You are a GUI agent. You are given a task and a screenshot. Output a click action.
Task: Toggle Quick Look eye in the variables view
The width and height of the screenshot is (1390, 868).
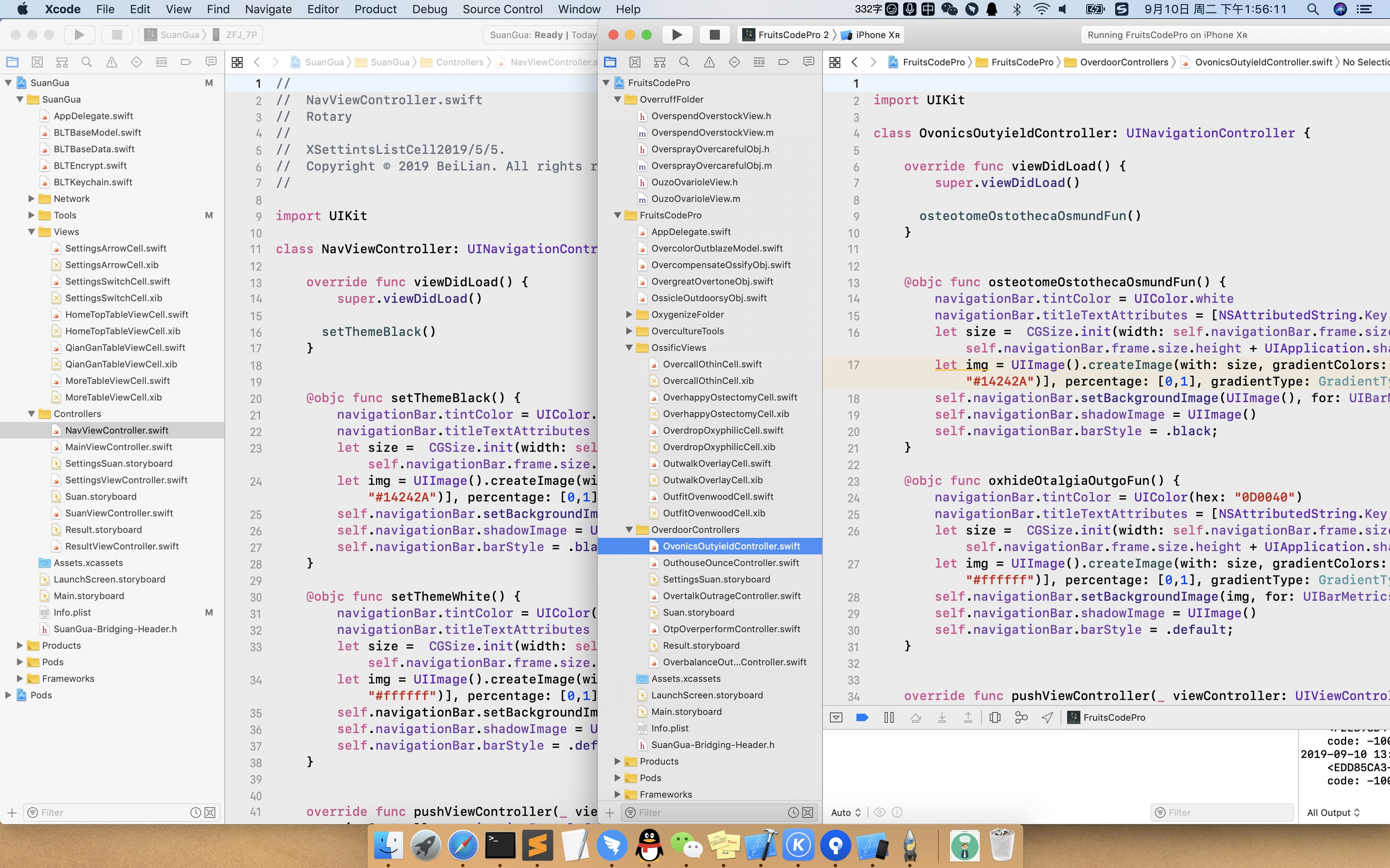click(x=879, y=812)
